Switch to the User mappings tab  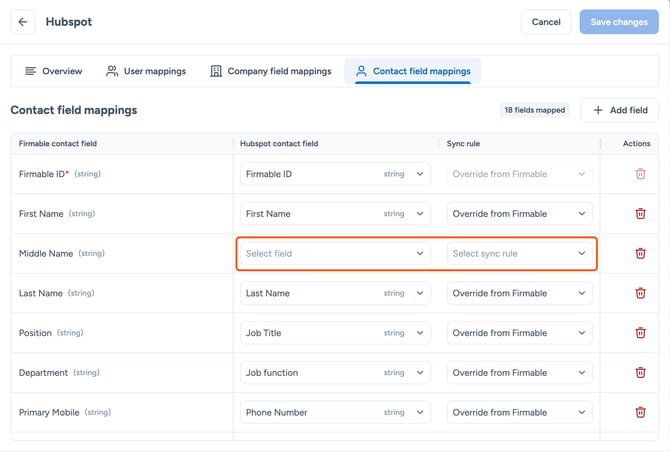pos(146,71)
